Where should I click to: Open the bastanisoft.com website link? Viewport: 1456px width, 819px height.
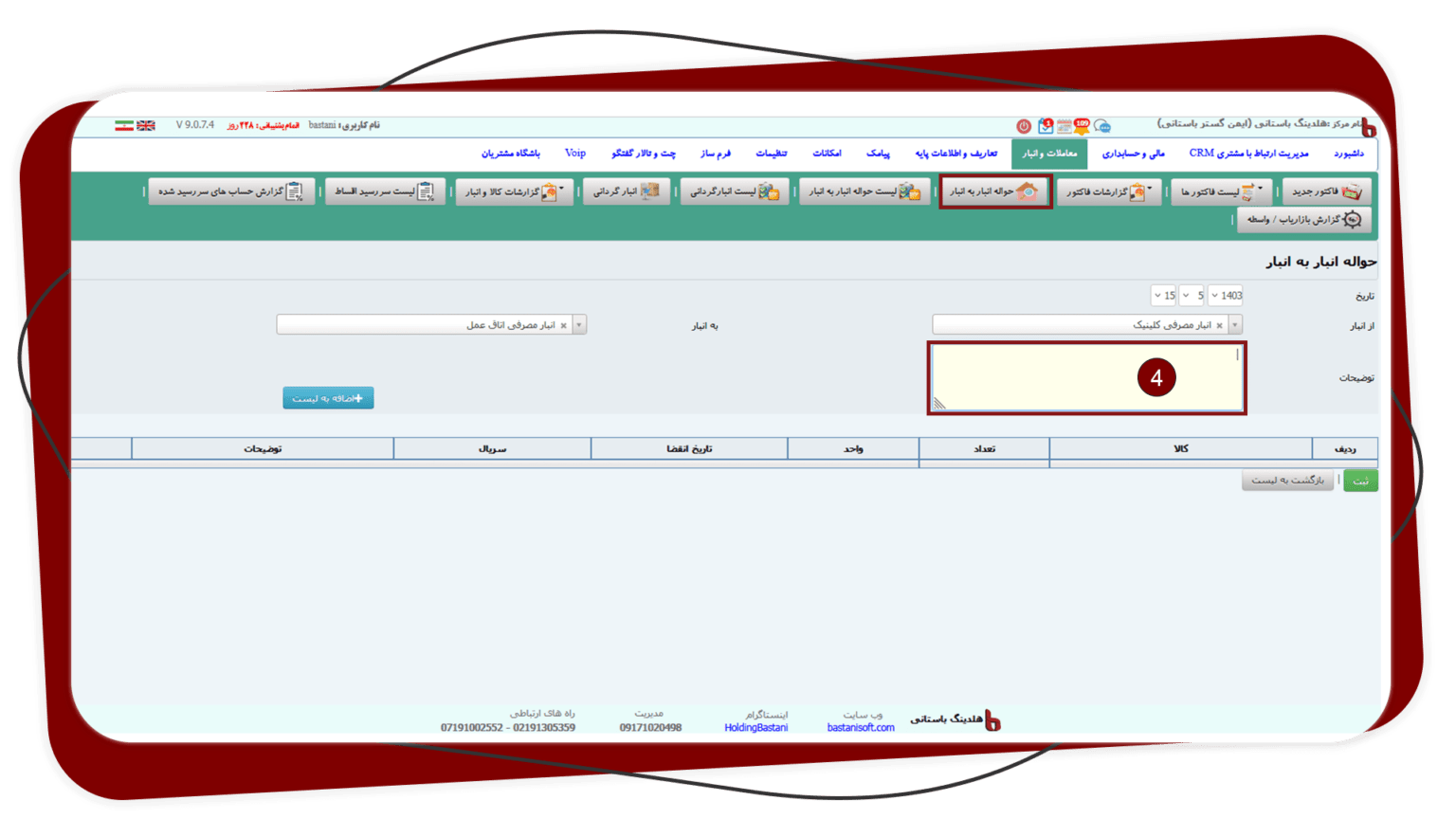(x=861, y=728)
